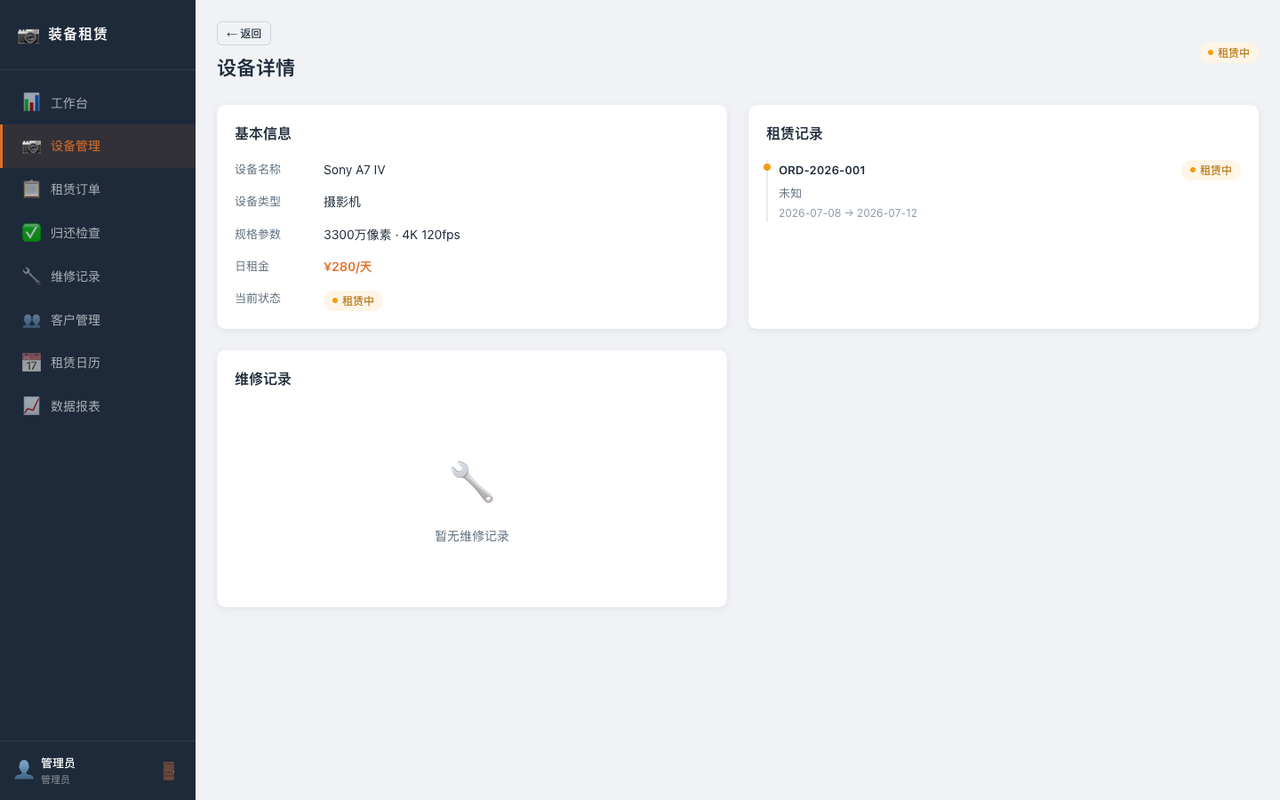Open the 工作台 menu item
Image resolution: width=1280 pixels, height=800 pixels.
(98, 103)
